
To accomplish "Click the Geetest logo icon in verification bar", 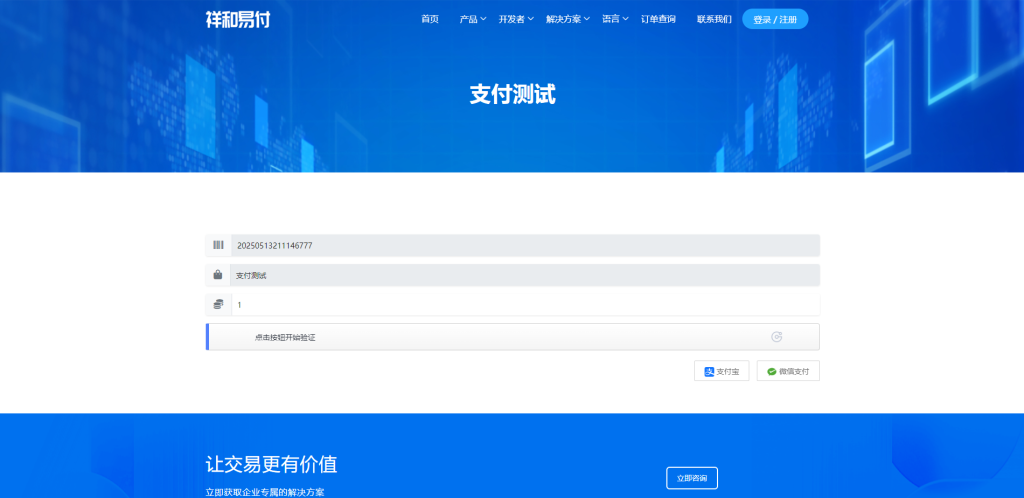I will pos(776,337).
